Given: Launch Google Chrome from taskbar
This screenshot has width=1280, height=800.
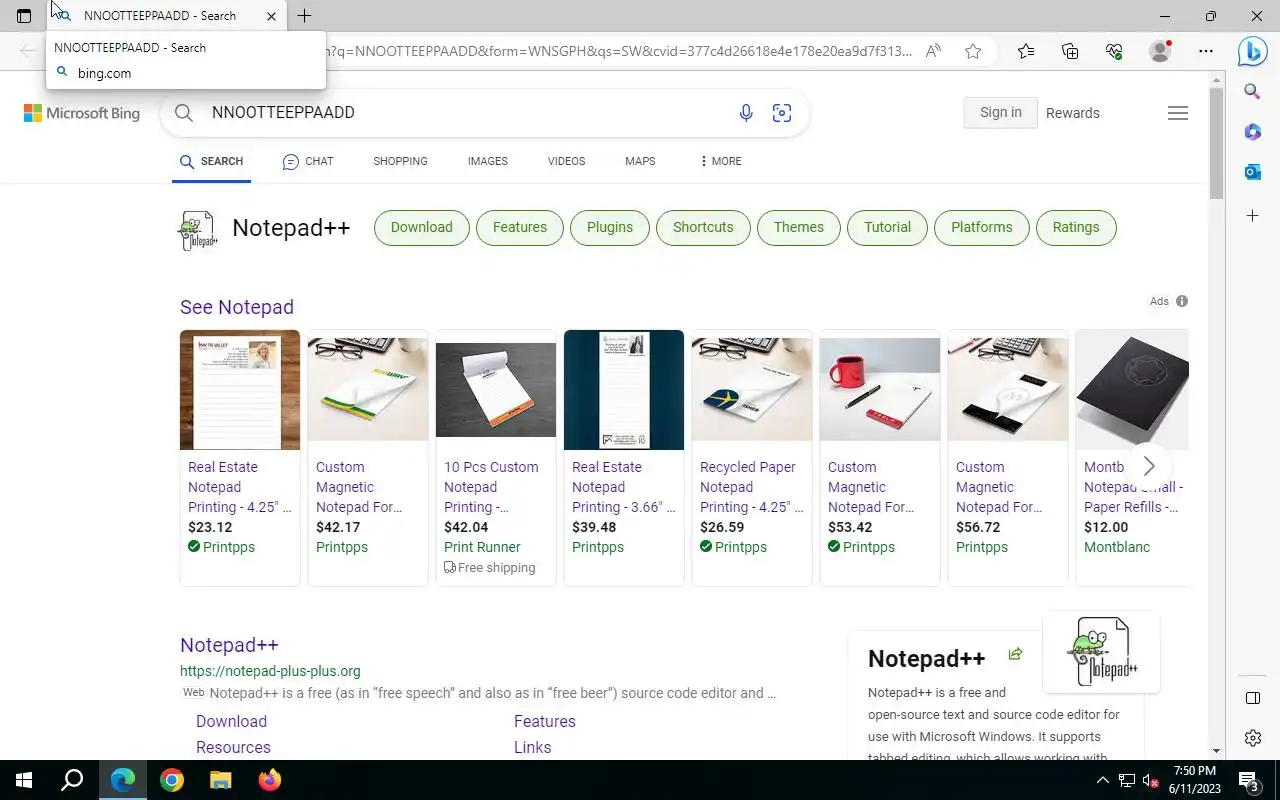Looking at the screenshot, I should pyautogui.click(x=172, y=780).
